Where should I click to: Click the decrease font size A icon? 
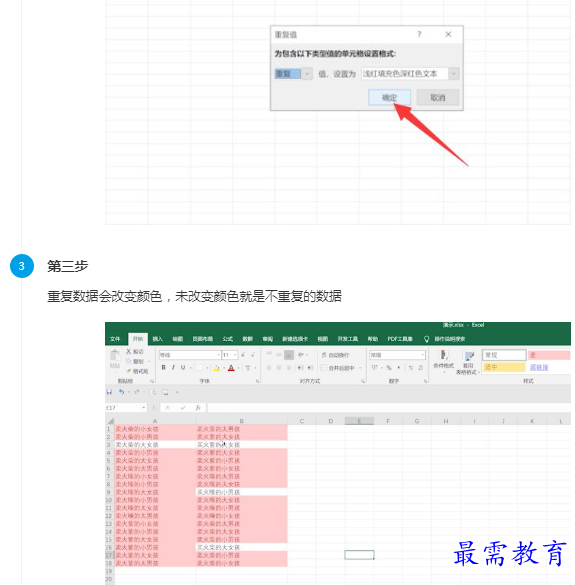click(253, 355)
